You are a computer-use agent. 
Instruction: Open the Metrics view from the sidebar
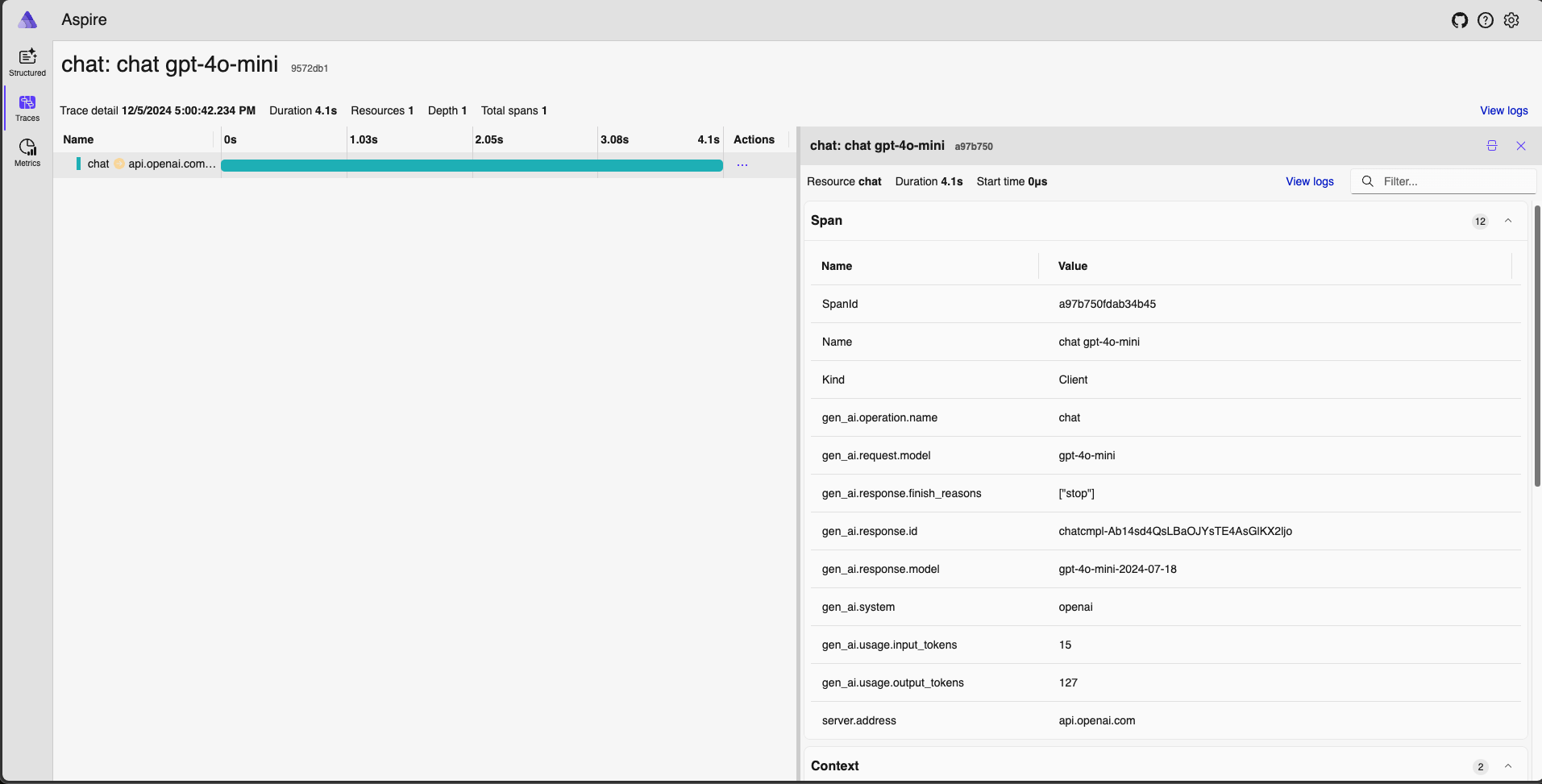coord(27,151)
